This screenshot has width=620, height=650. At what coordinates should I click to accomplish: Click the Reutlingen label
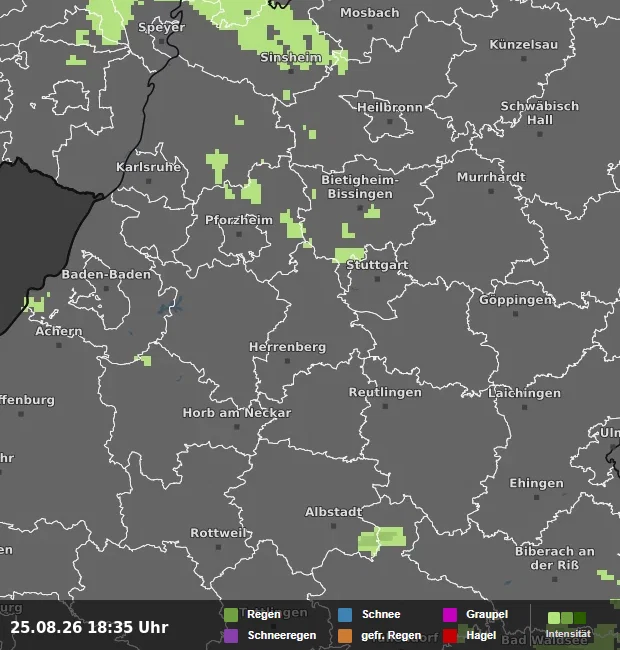[385, 392]
